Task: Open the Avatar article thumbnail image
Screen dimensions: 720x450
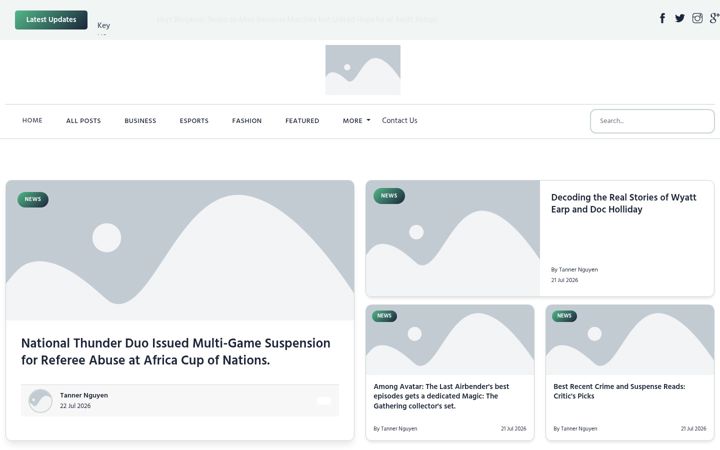Action: (450, 340)
